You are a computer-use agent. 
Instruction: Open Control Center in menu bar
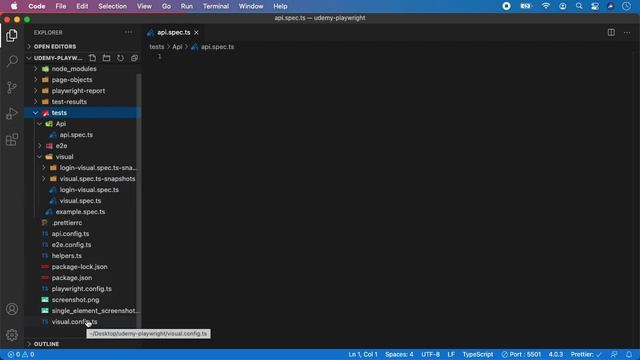click(x=595, y=6)
